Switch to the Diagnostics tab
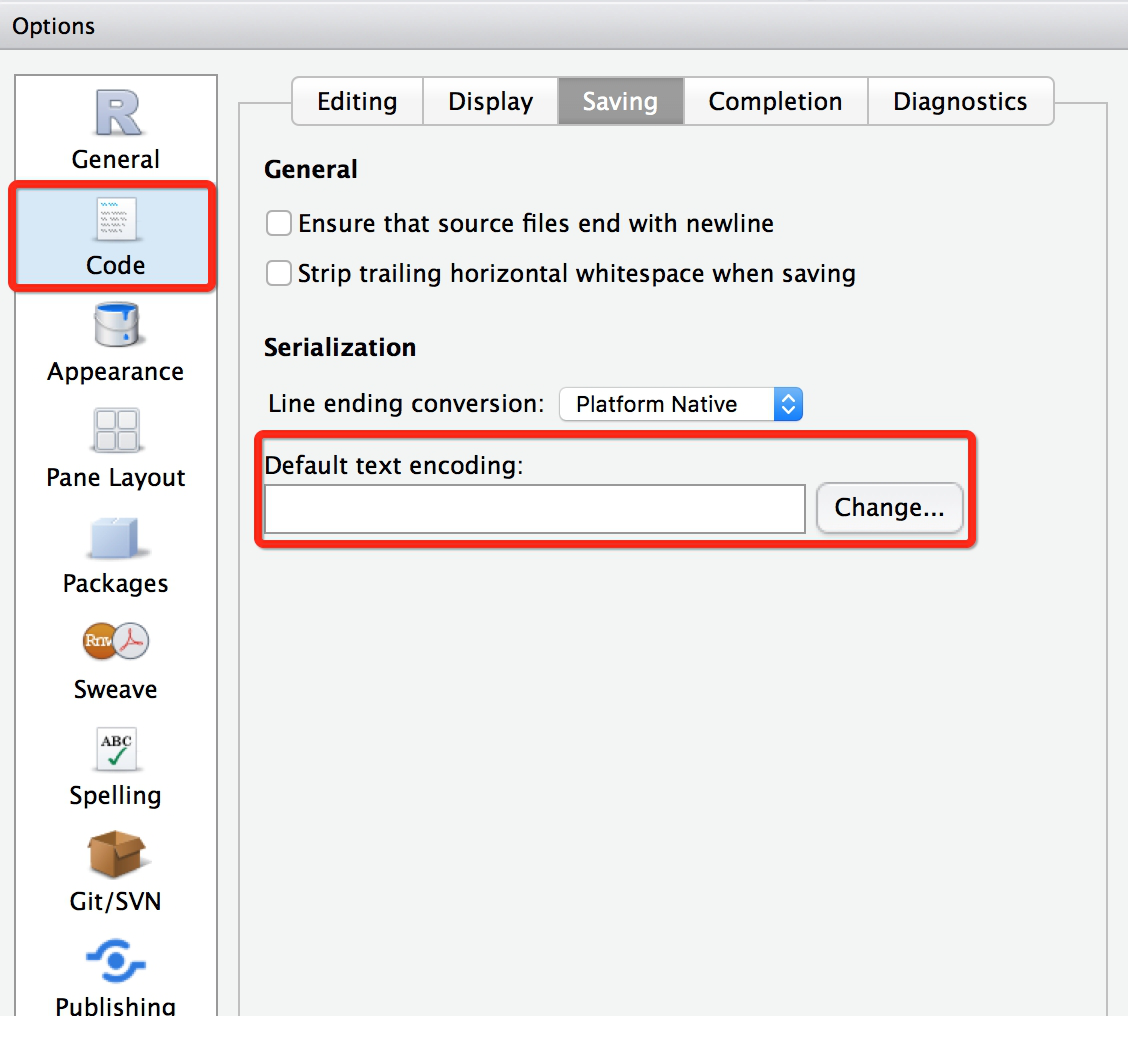 pos(960,101)
